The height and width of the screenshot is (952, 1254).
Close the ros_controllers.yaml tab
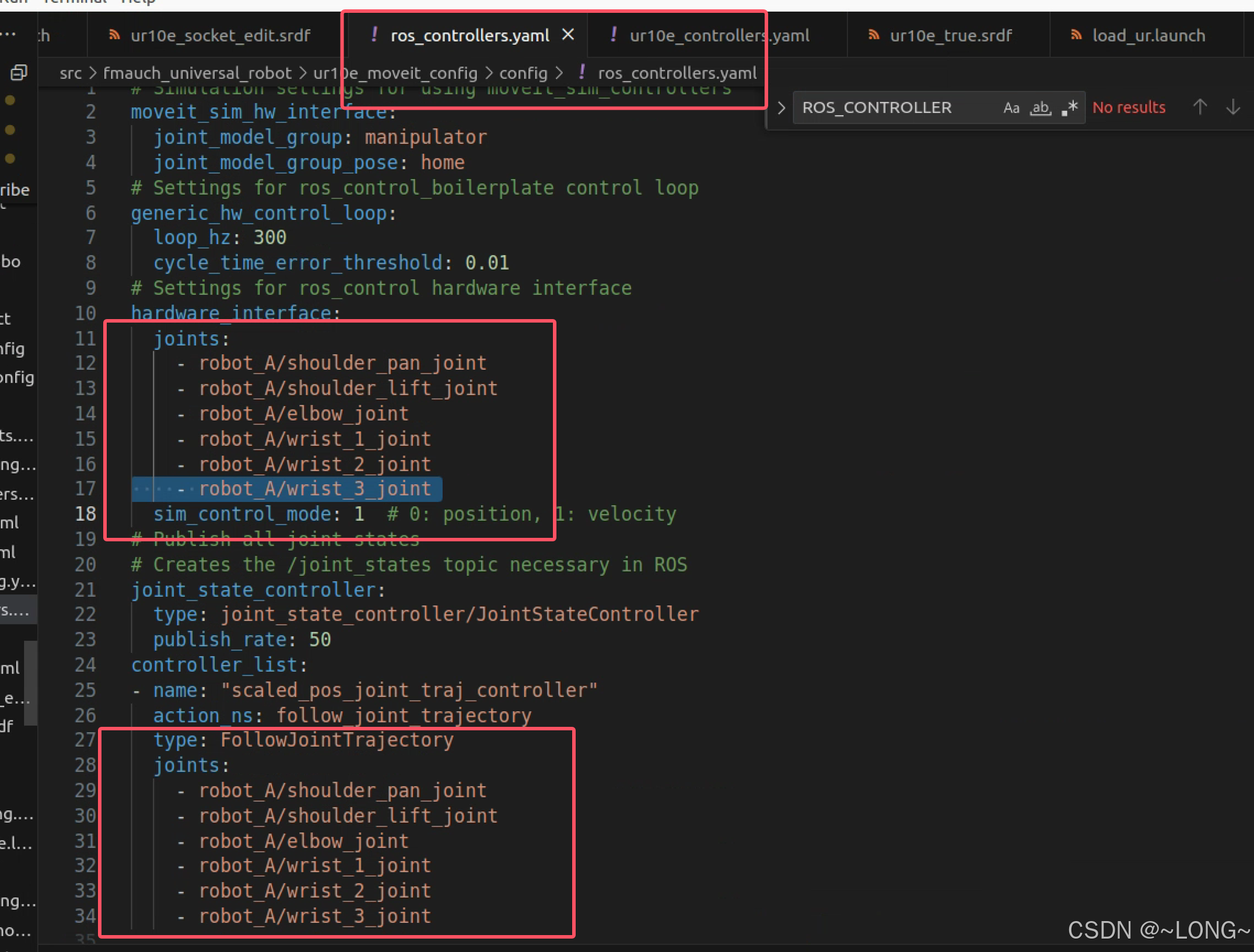click(x=568, y=35)
